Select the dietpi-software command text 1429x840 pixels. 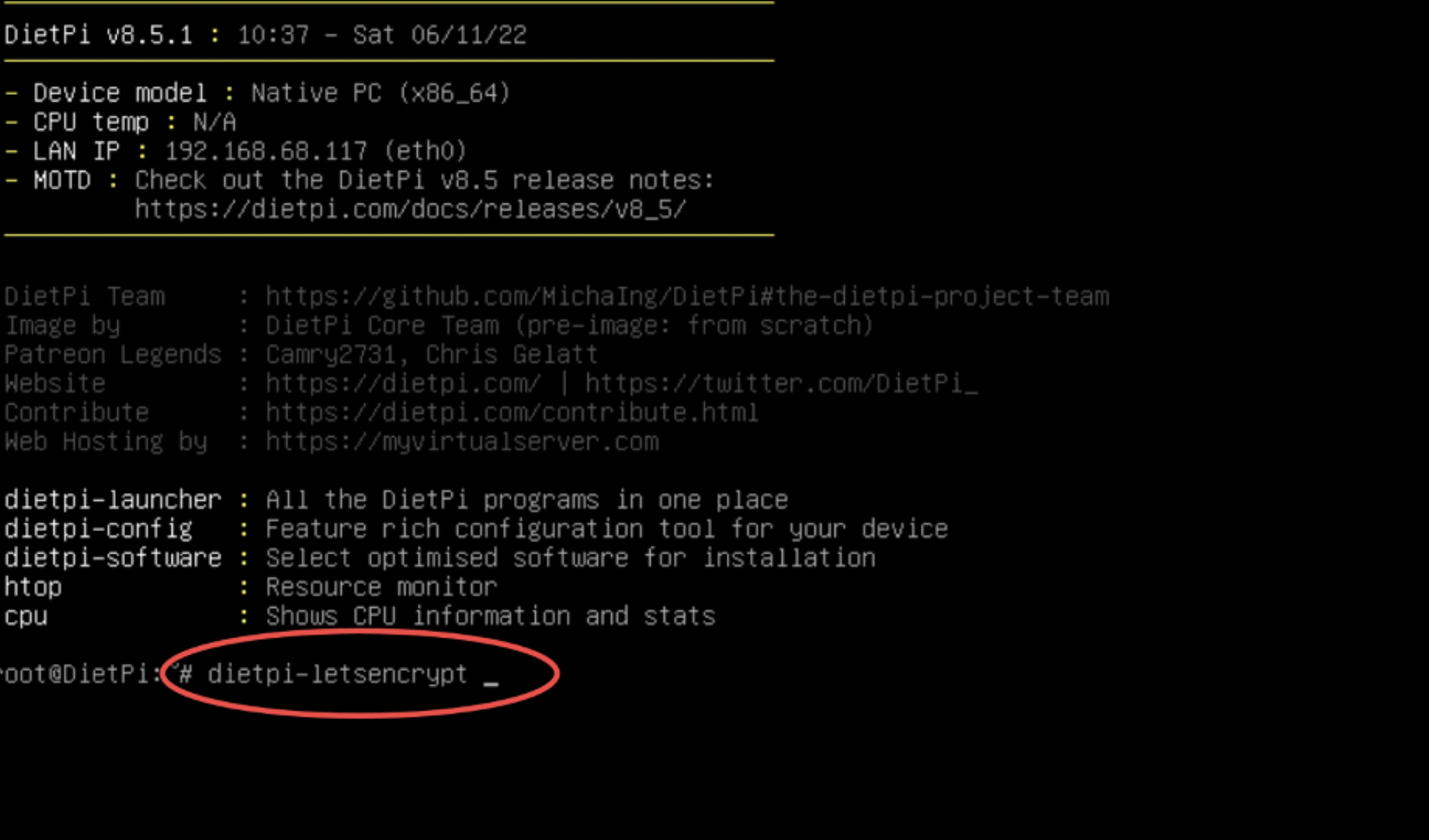point(113,558)
